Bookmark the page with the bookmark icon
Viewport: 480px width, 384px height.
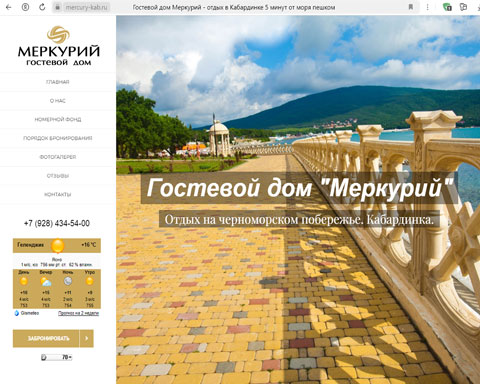411,7
